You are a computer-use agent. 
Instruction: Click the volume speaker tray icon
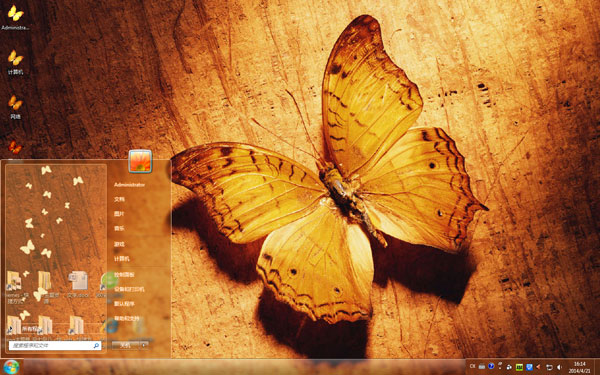[x=559, y=367]
